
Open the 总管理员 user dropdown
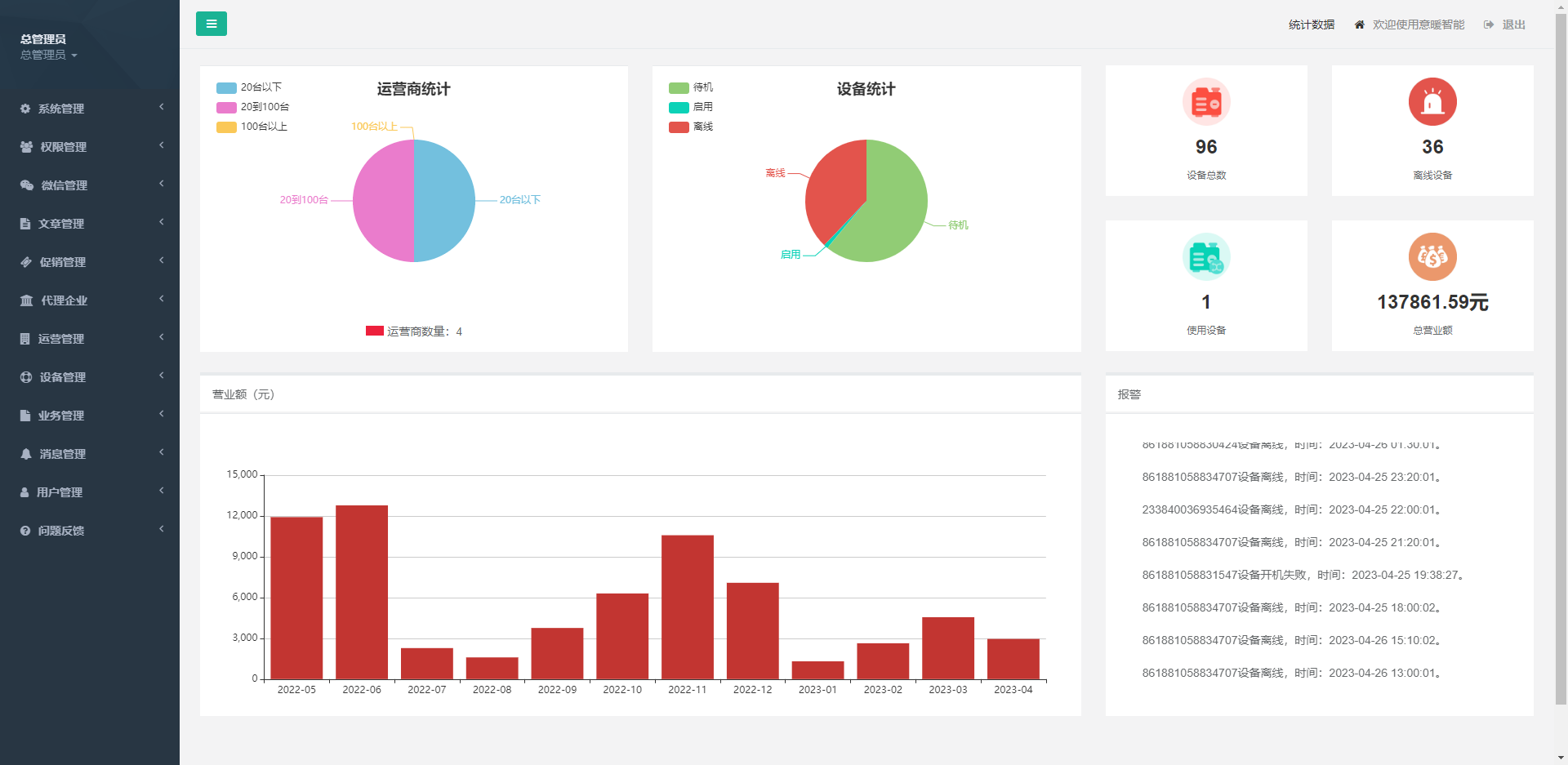49,55
